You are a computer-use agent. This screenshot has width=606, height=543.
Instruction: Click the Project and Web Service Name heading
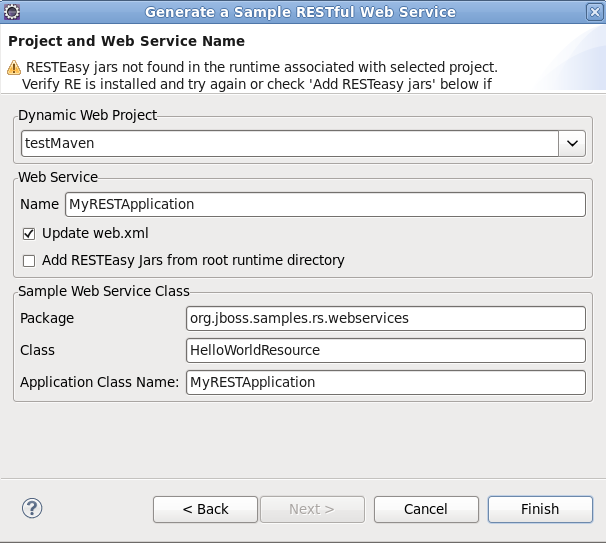(126, 42)
